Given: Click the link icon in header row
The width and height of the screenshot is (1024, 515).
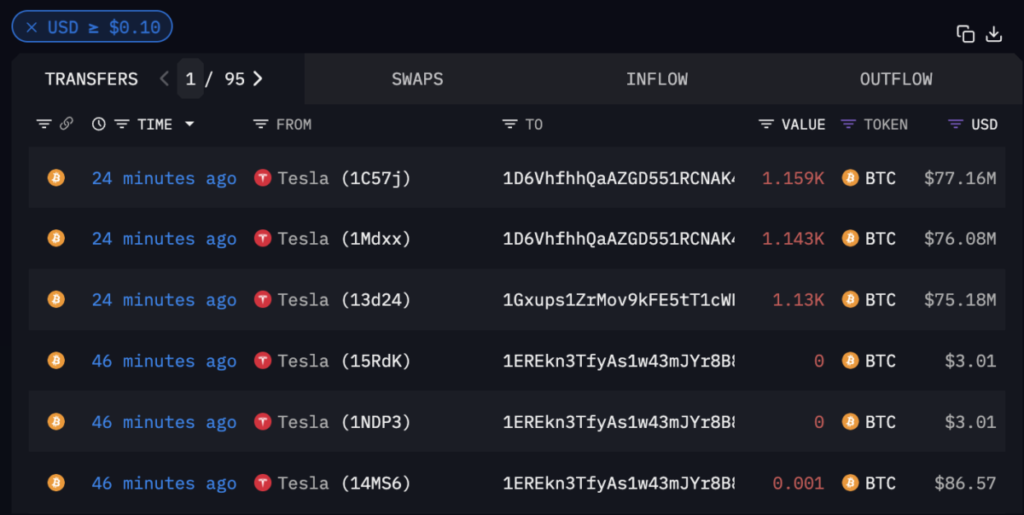Looking at the screenshot, I should pos(67,124).
